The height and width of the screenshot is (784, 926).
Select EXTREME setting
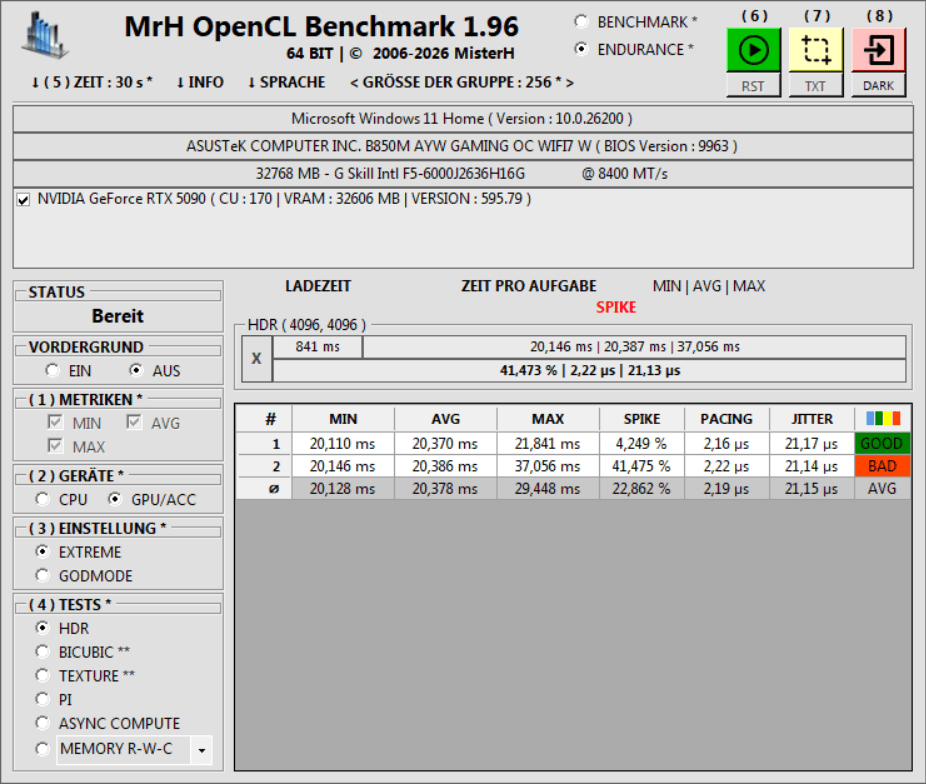(42, 551)
